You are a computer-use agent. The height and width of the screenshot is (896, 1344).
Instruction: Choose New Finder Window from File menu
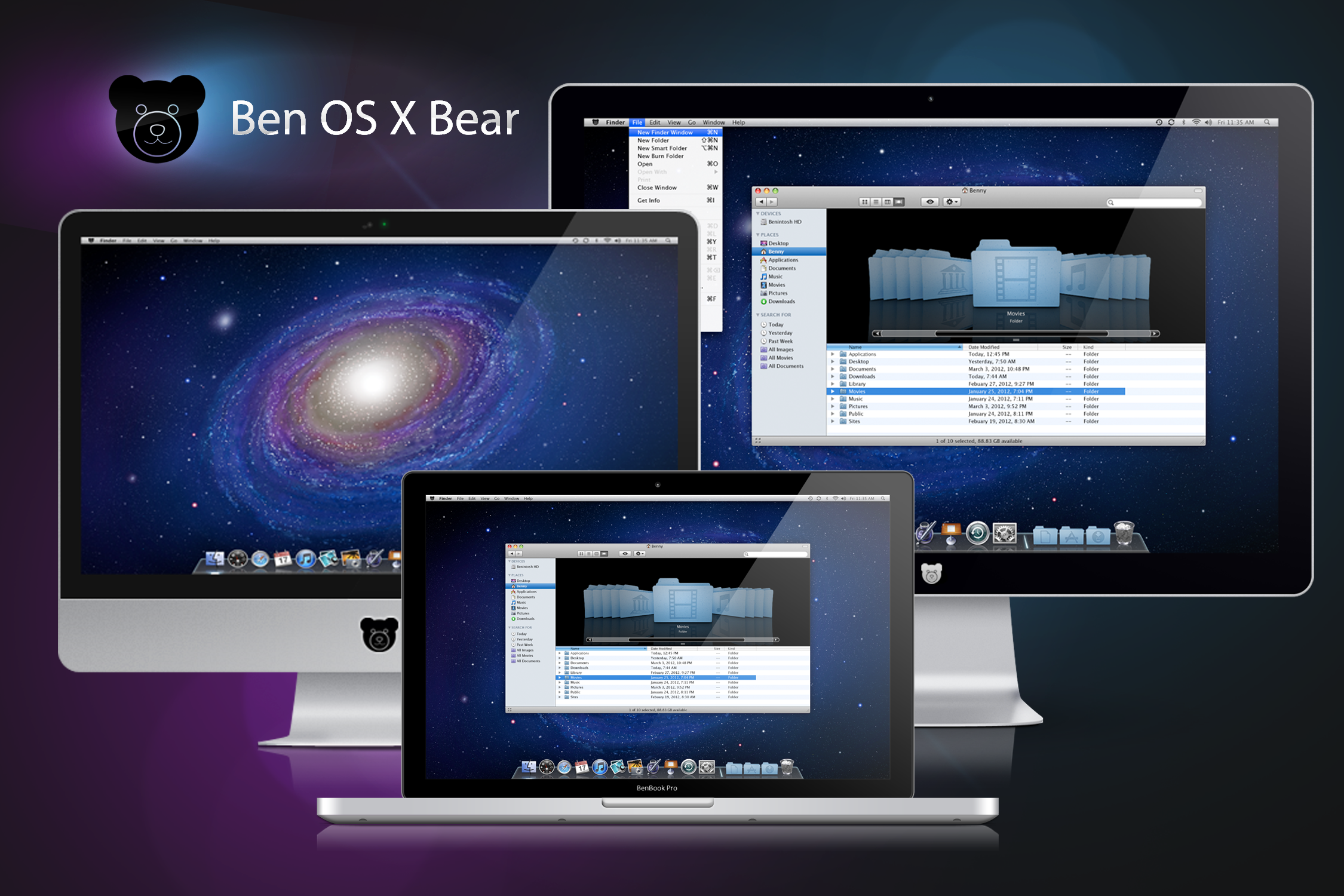[x=676, y=133]
